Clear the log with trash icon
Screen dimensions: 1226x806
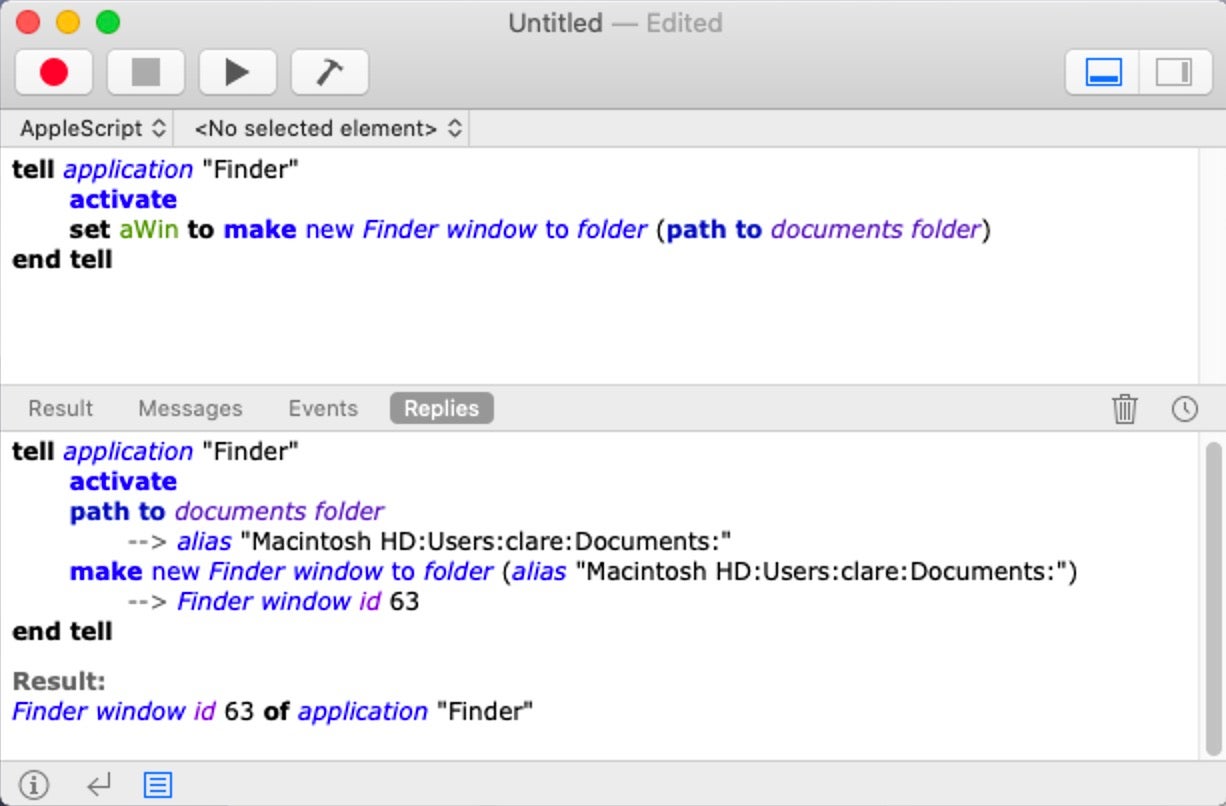tap(1125, 408)
